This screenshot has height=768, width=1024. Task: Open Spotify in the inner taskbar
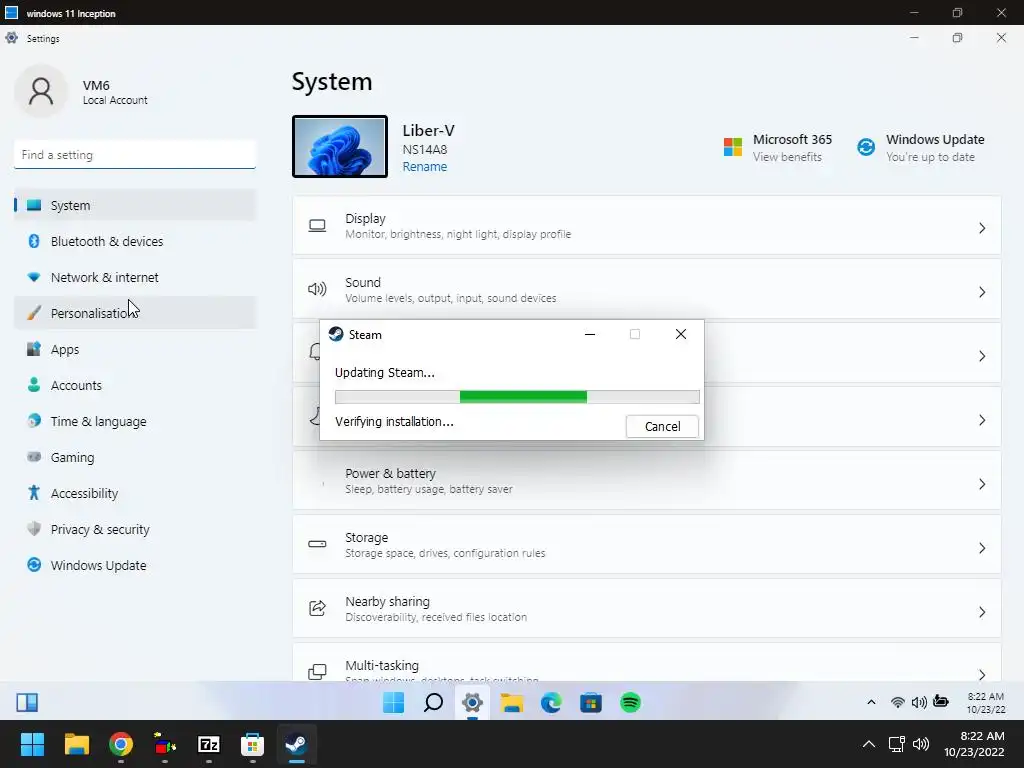click(x=630, y=703)
